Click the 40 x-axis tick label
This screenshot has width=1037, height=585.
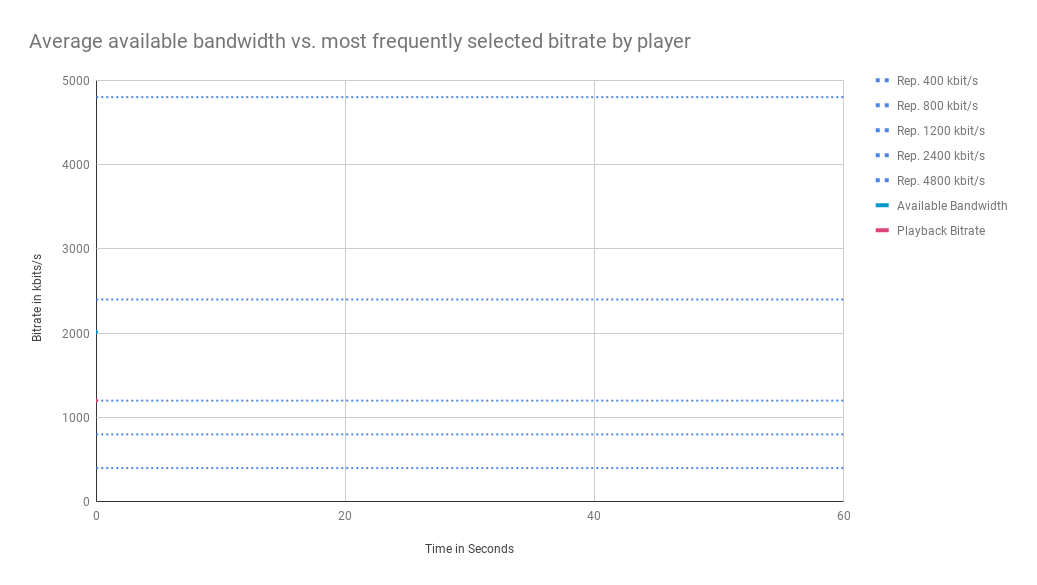(594, 516)
